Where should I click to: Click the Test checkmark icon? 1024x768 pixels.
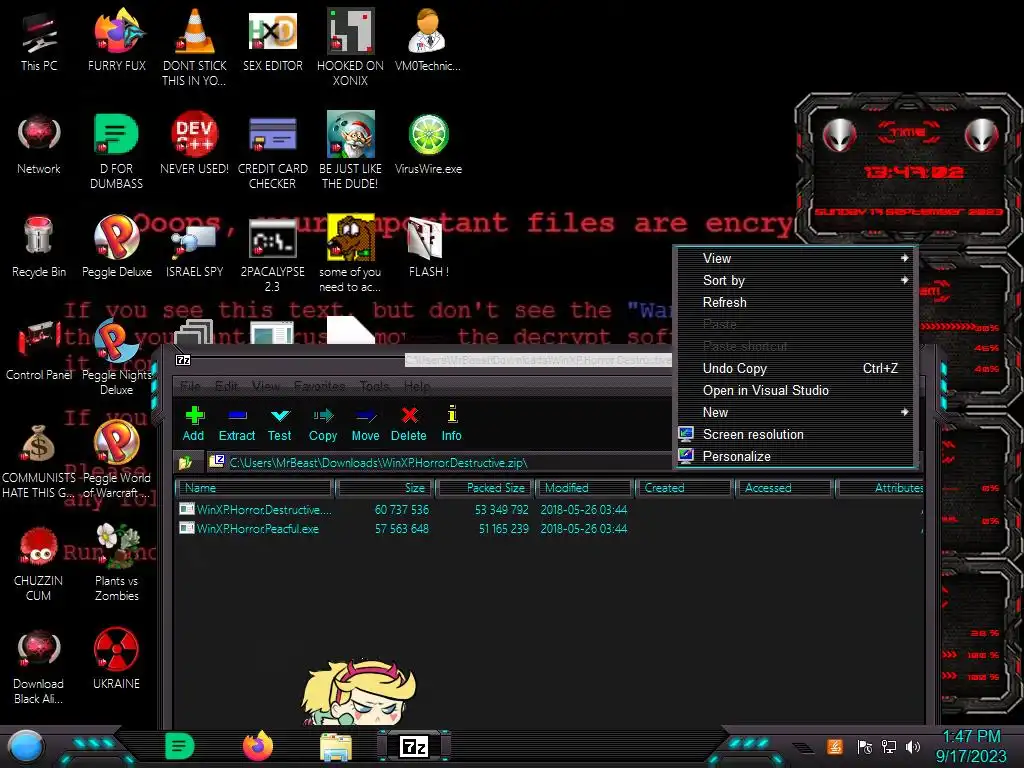tap(280, 424)
